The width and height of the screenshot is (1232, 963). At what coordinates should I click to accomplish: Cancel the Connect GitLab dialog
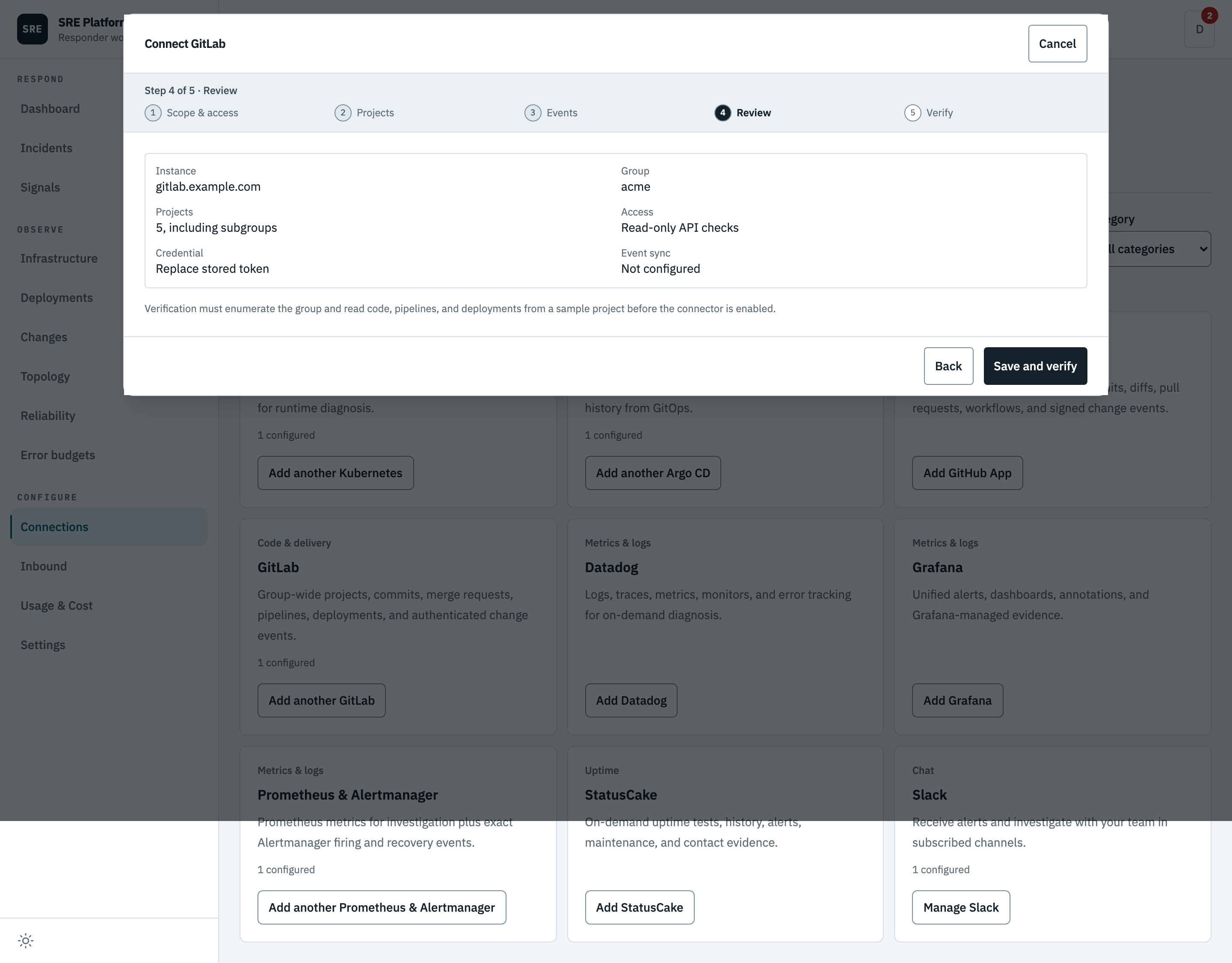pos(1057,44)
